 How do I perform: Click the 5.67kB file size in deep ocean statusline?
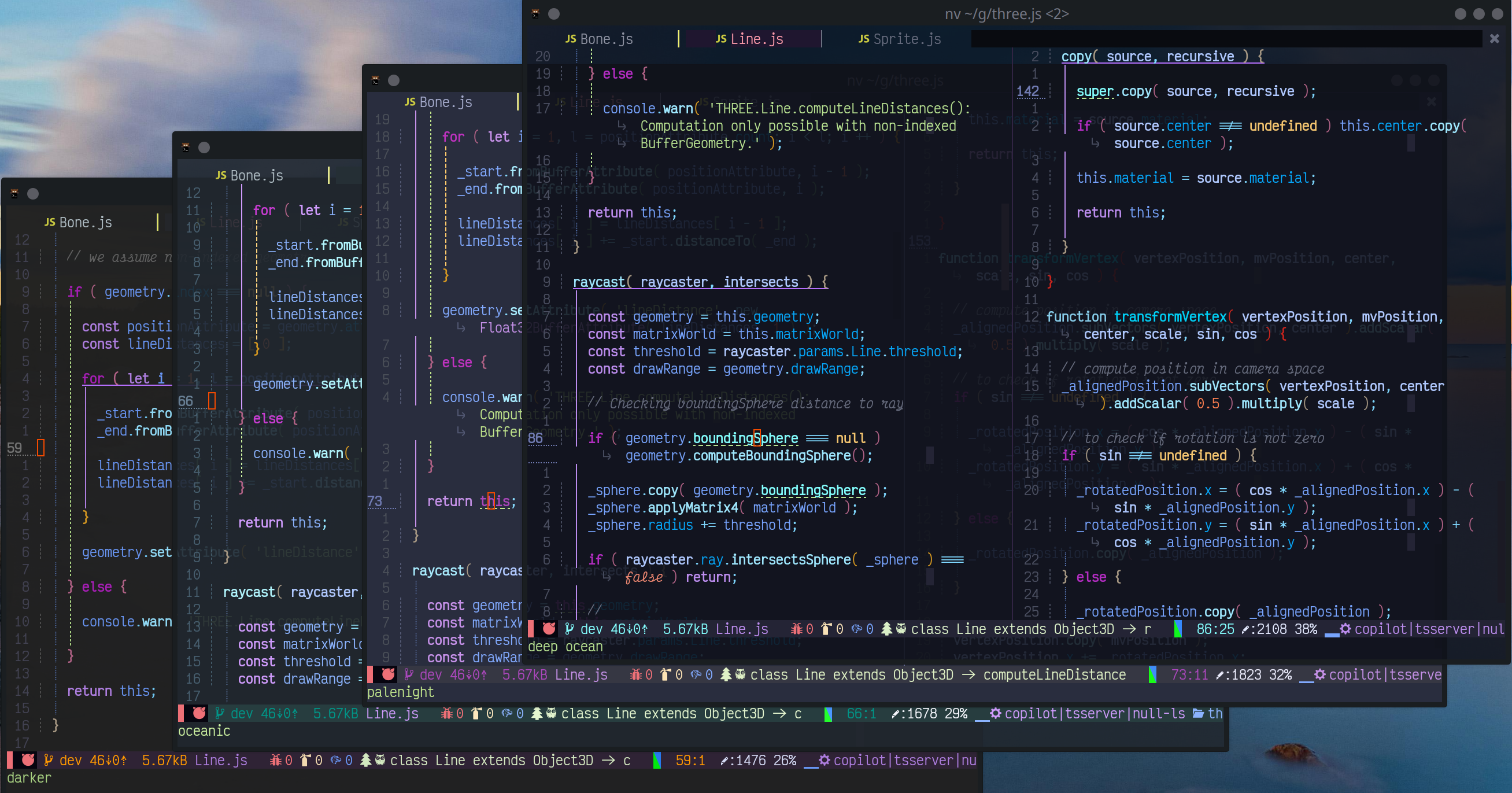686,629
